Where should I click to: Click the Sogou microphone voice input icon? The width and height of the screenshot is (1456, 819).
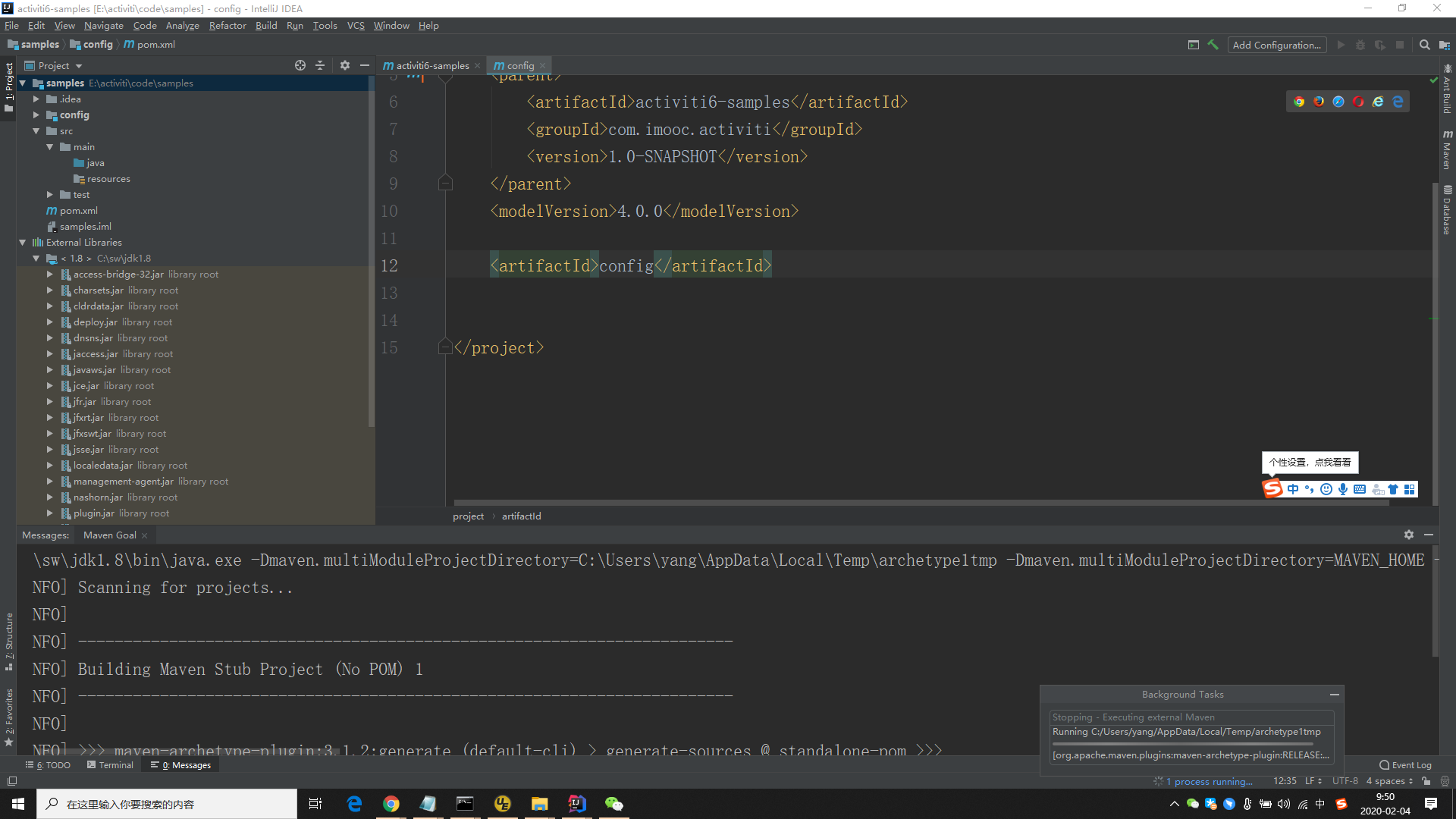click(x=1343, y=489)
